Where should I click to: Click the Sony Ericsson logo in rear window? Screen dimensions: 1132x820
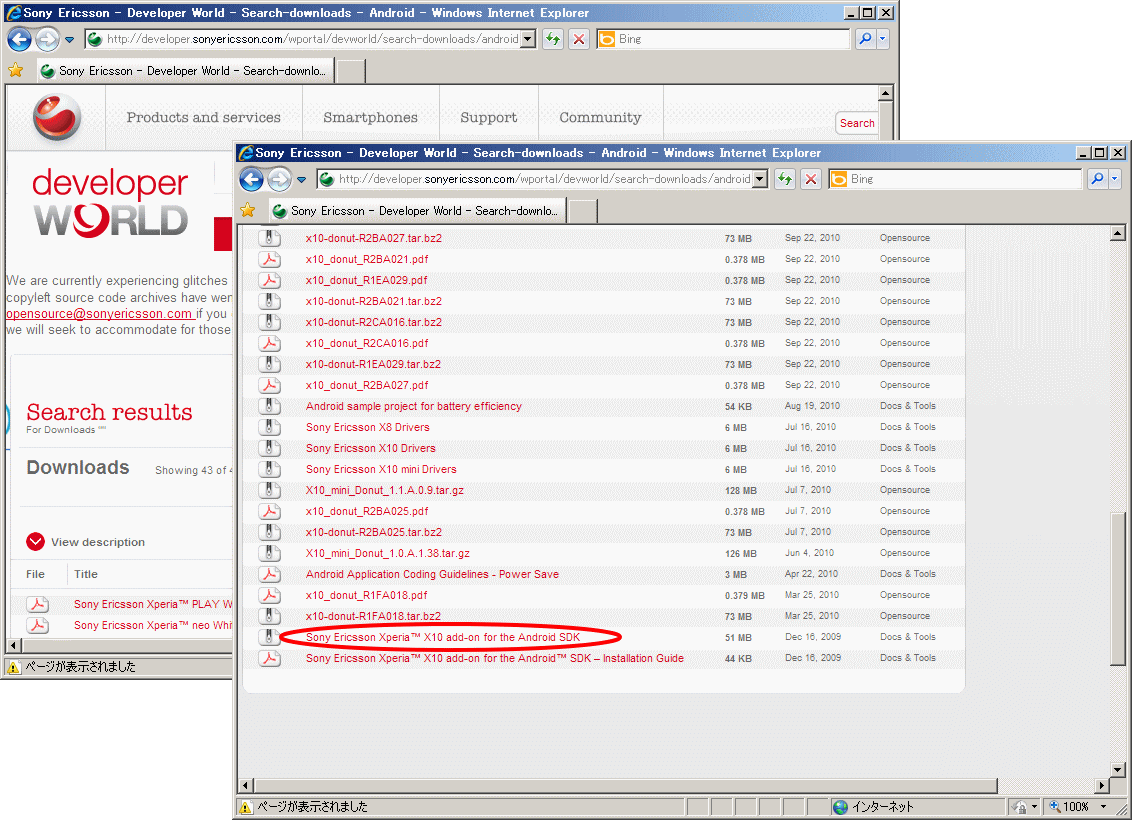(x=57, y=117)
